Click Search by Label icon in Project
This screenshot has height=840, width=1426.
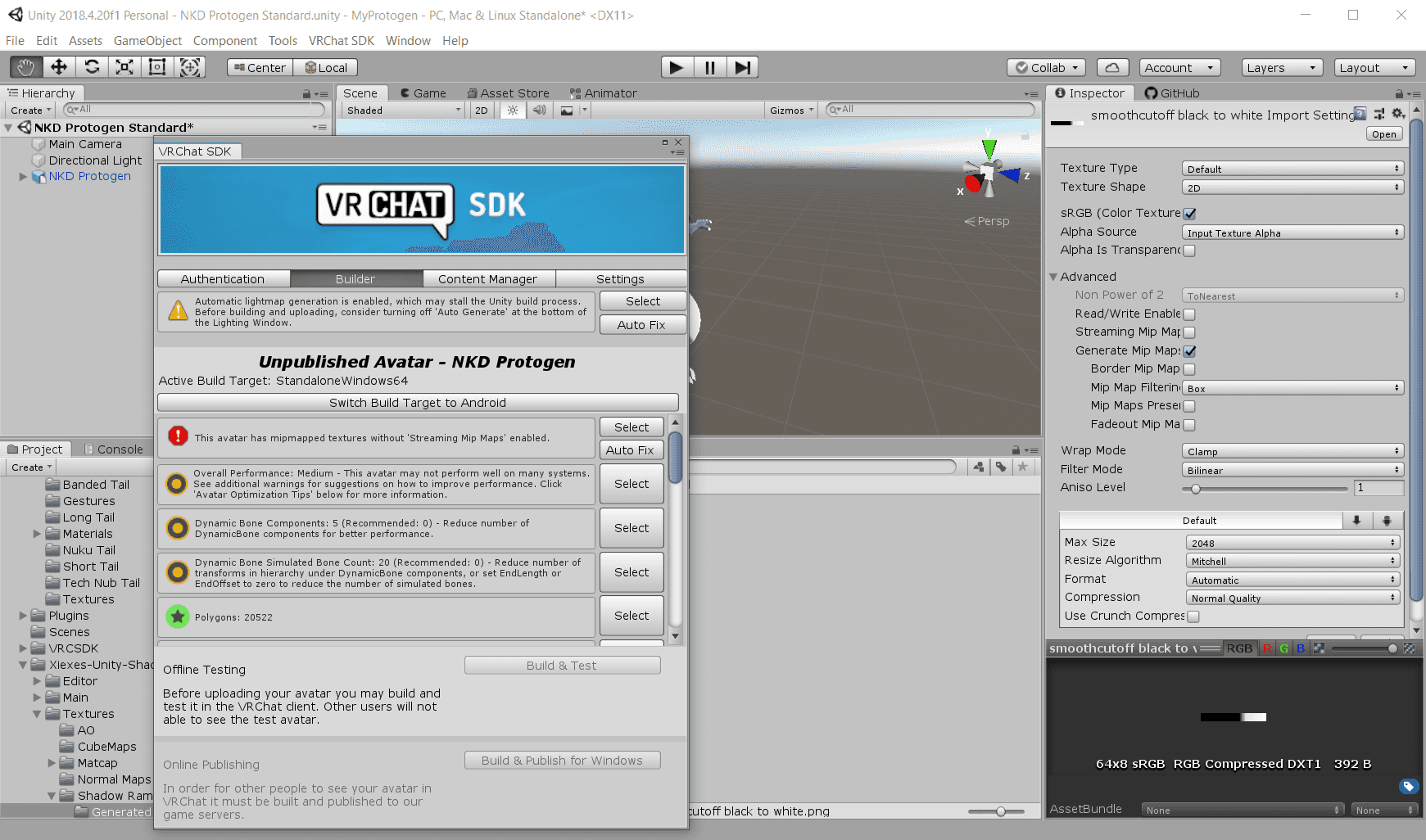(1001, 467)
